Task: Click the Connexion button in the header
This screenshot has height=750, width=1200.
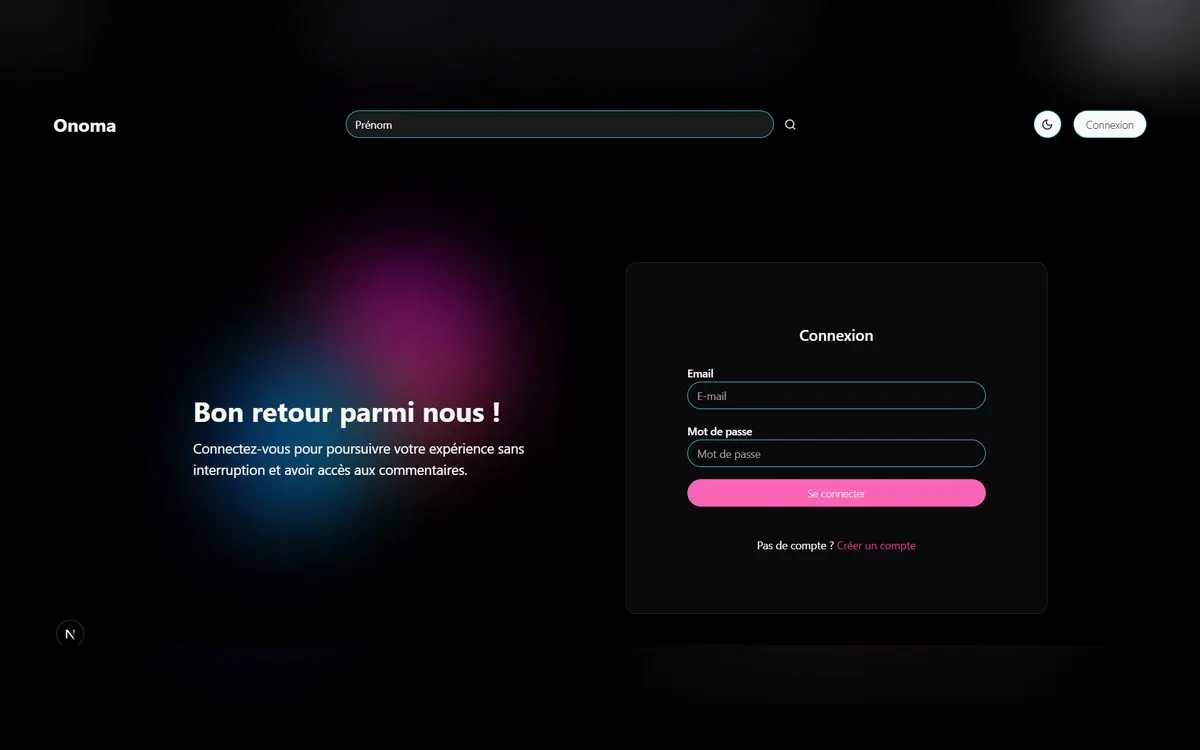Action: click(1110, 125)
